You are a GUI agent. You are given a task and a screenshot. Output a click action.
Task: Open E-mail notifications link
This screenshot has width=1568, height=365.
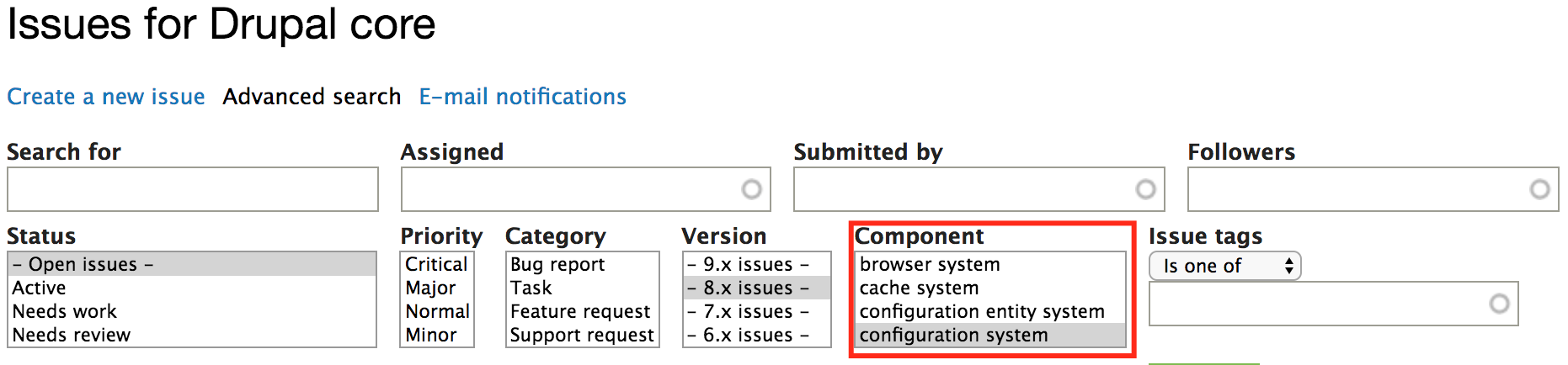point(522,97)
